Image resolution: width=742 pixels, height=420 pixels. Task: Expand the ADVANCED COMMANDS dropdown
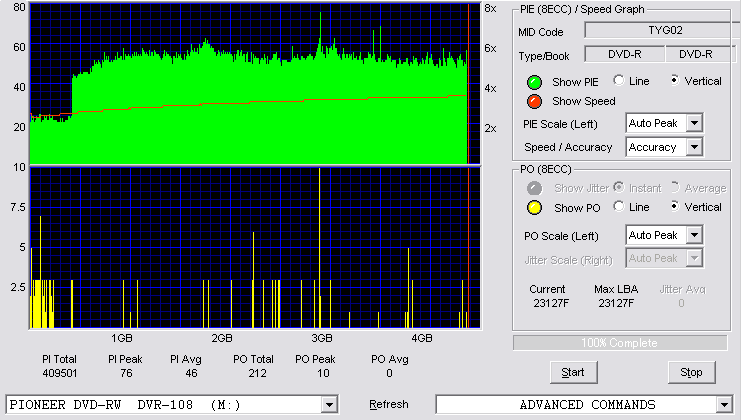pyautogui.click(x=724, y=405)
